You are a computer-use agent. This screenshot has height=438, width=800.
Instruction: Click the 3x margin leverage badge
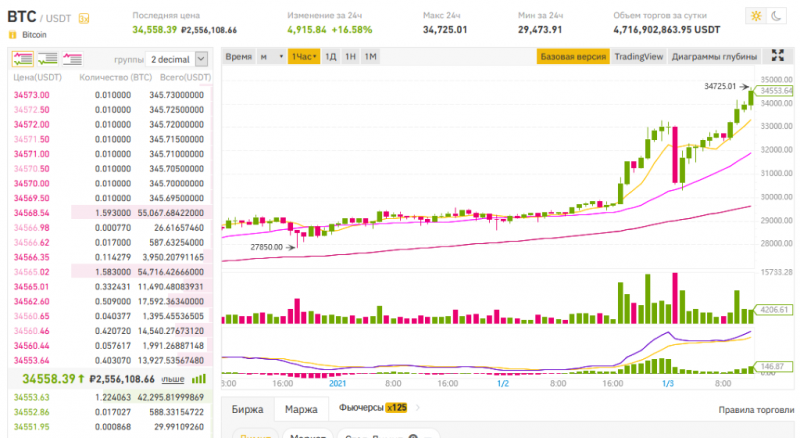[x=83, y=18]
